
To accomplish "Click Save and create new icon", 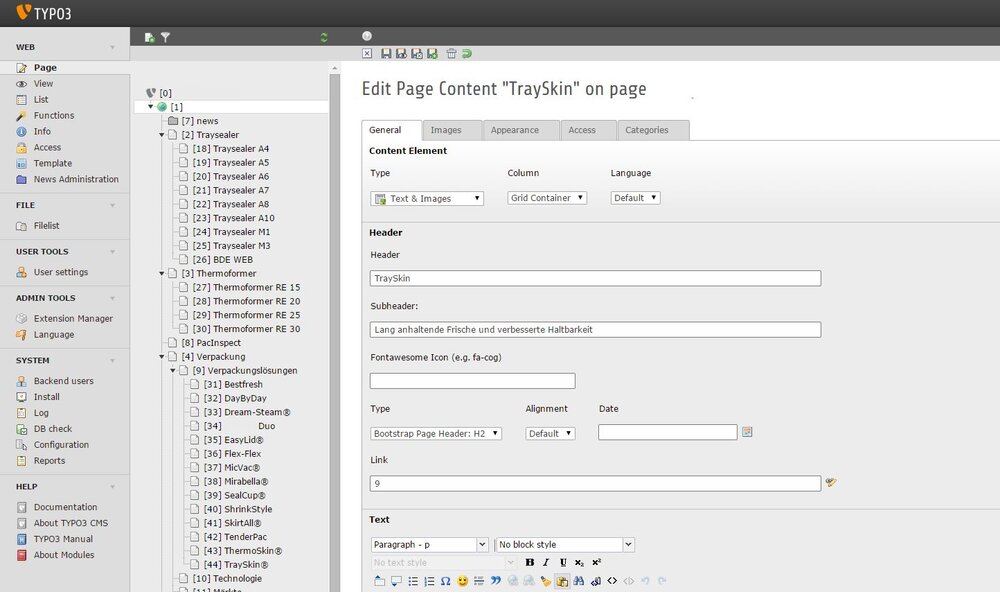I will pos(432,54).
